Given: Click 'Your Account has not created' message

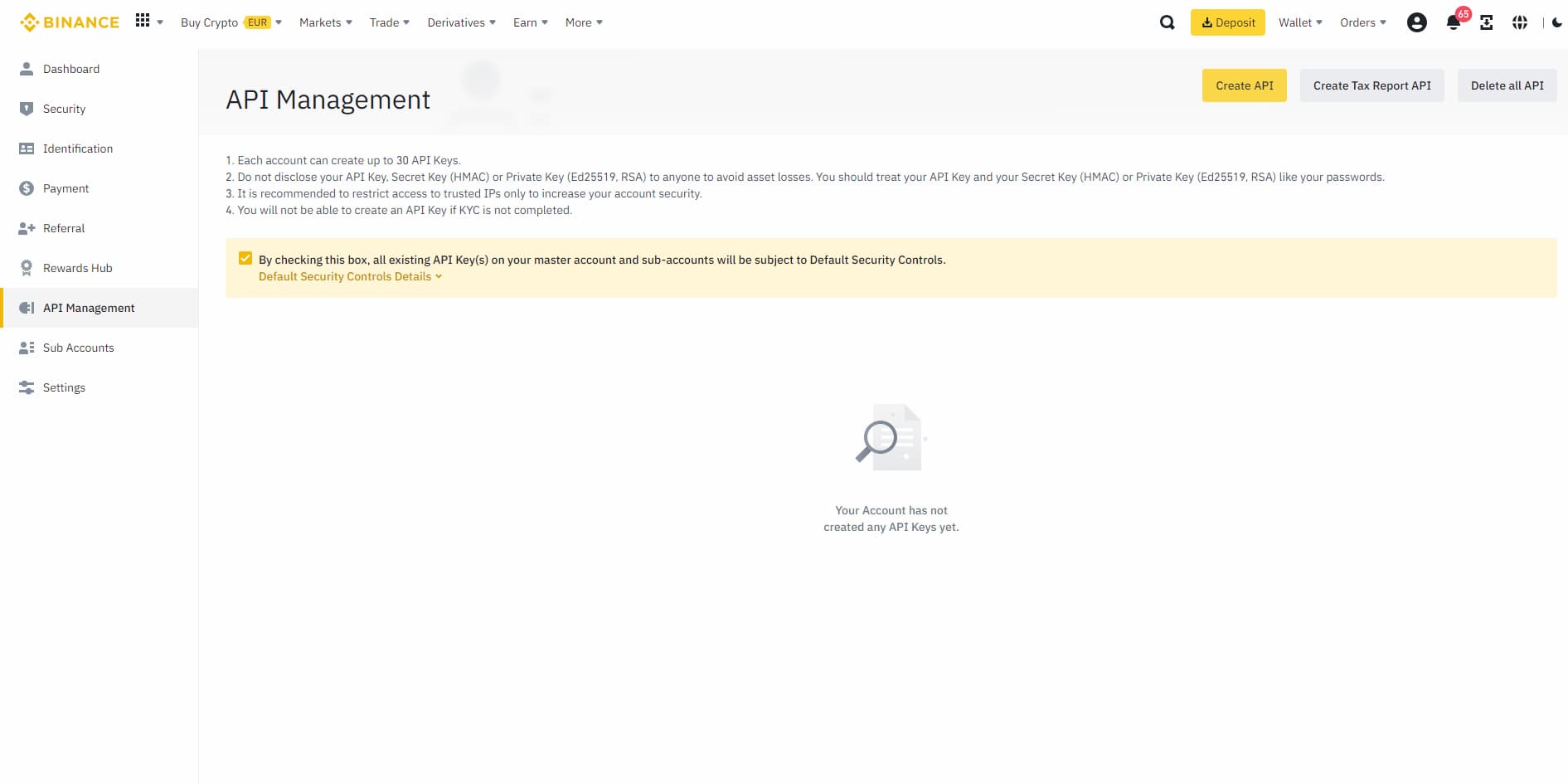Looking at the screenshot, I should coord(891,519).
